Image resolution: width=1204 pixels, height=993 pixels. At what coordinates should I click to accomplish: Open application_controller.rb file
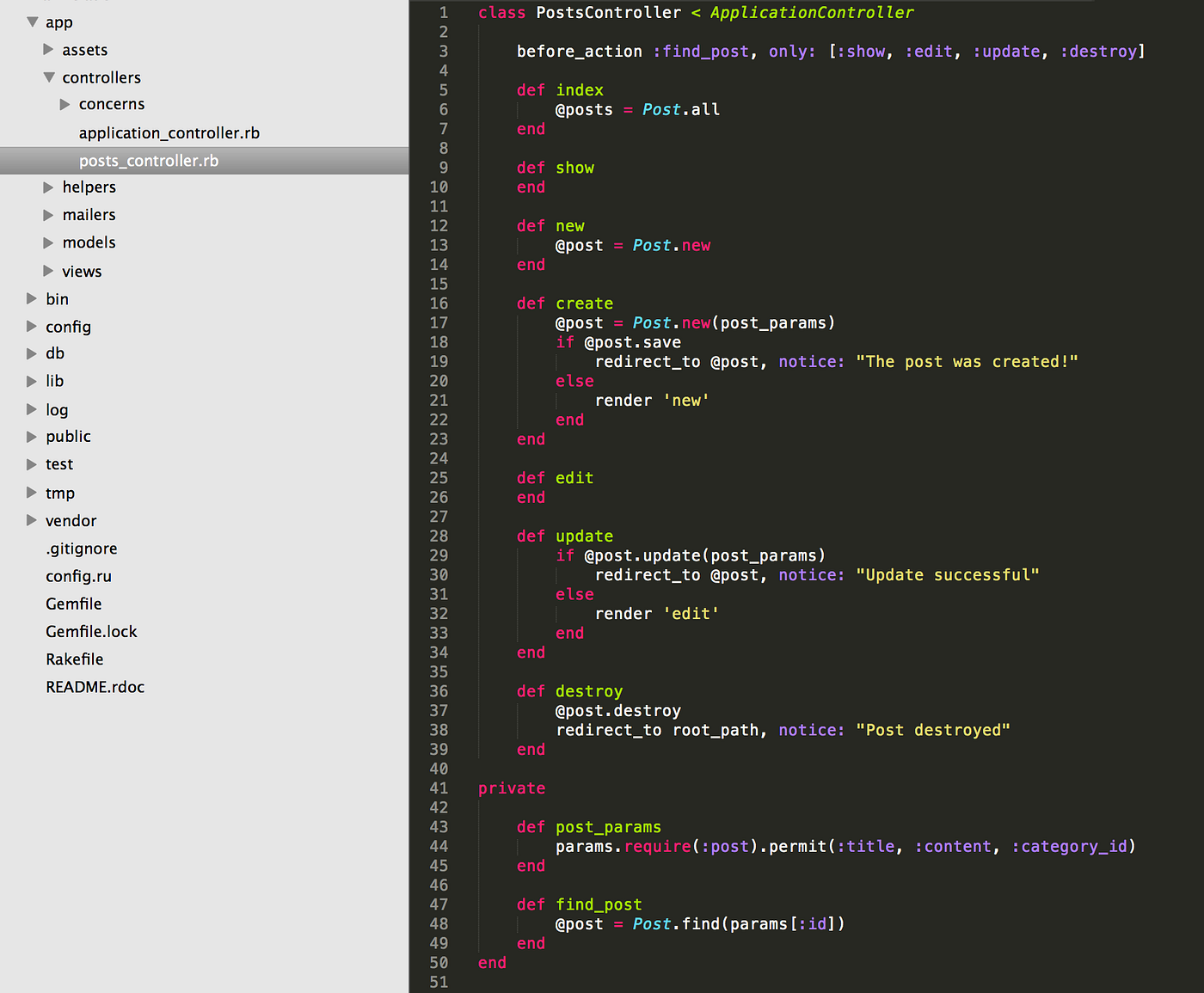(x=169, y=132)
